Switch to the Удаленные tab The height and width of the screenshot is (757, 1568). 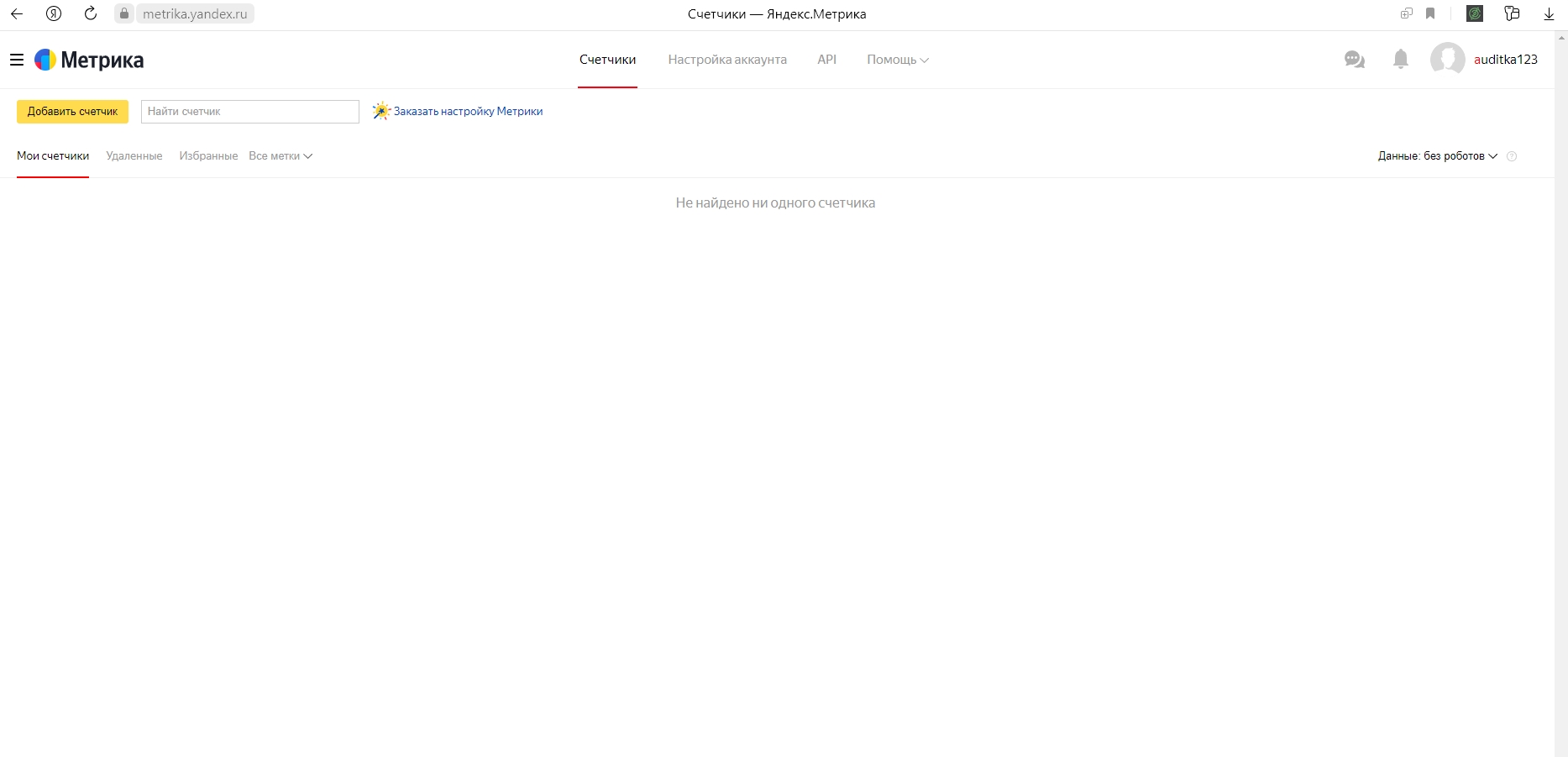[134, 156]
